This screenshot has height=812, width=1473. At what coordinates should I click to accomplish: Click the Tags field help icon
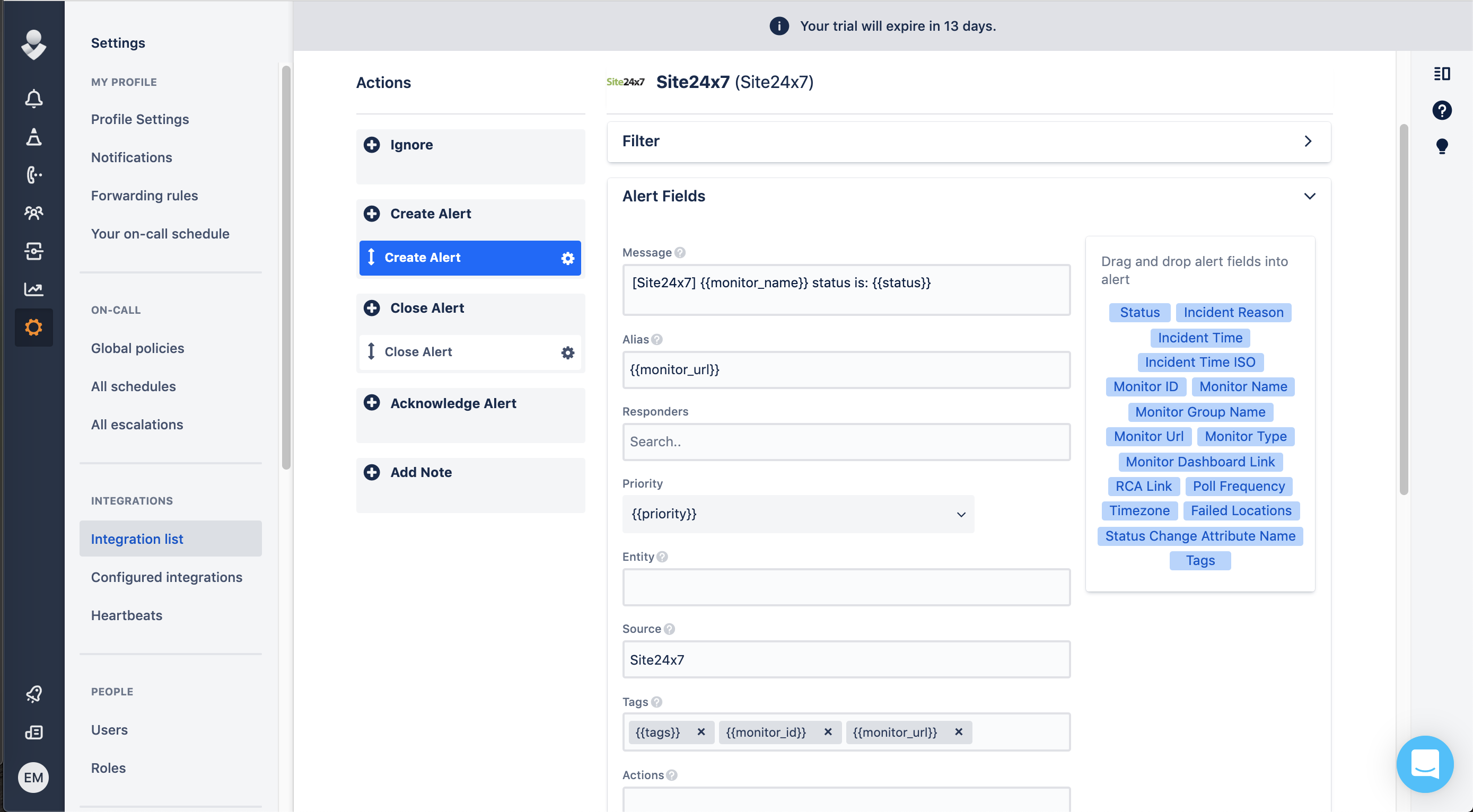click(x=656, y=702)
